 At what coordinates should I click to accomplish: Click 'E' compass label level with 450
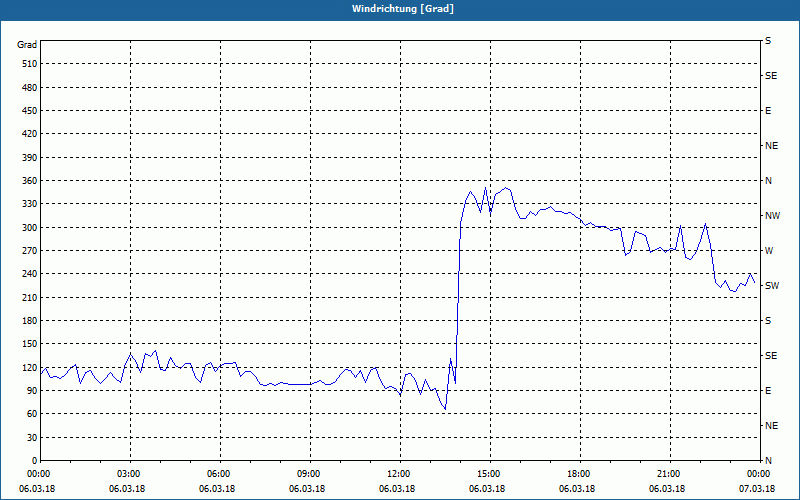(768, 111)
